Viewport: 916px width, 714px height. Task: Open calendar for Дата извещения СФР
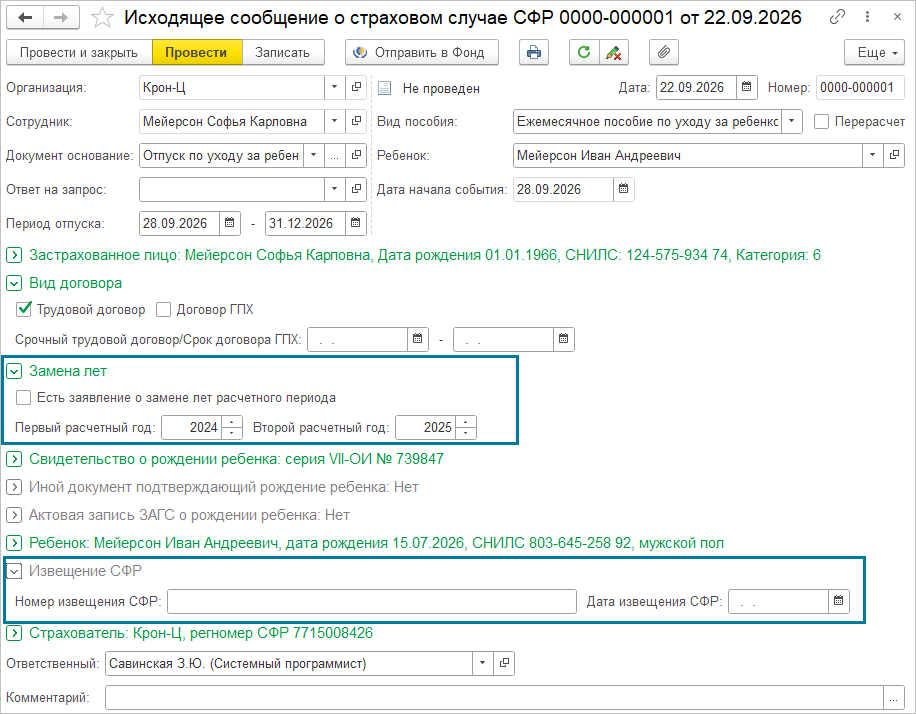tap(838, 601)
